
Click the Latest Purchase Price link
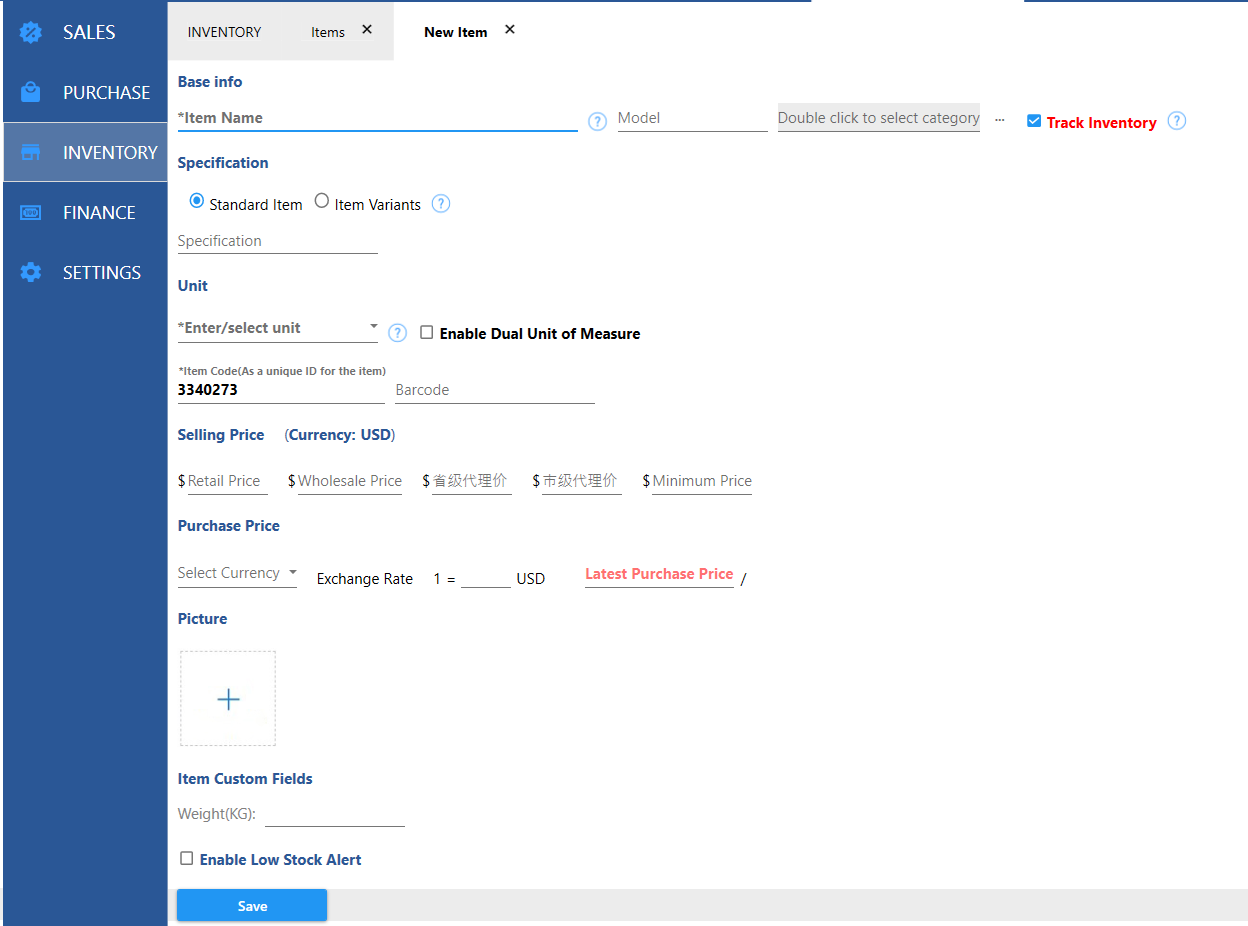pos(659,574)
